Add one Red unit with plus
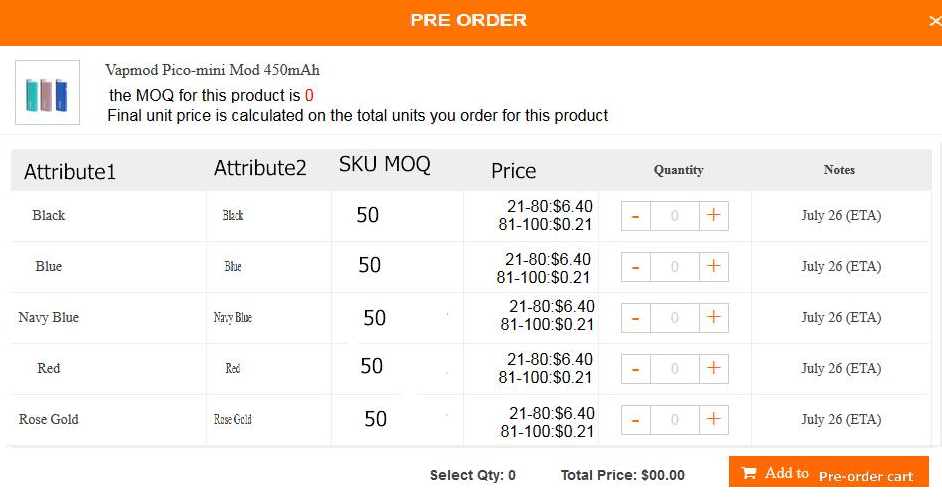This screenshot has height=504, width=942. (714, 369)
